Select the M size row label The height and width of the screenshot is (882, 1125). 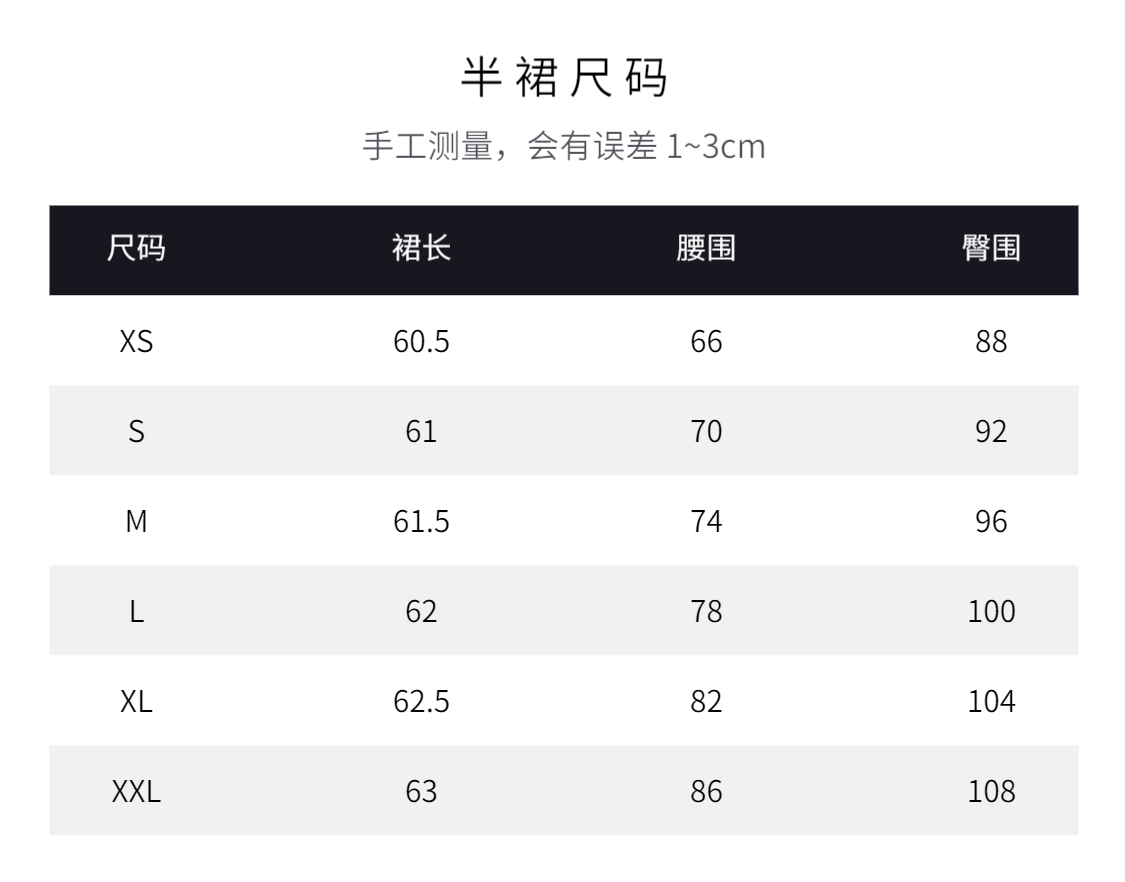pos(136,522)
